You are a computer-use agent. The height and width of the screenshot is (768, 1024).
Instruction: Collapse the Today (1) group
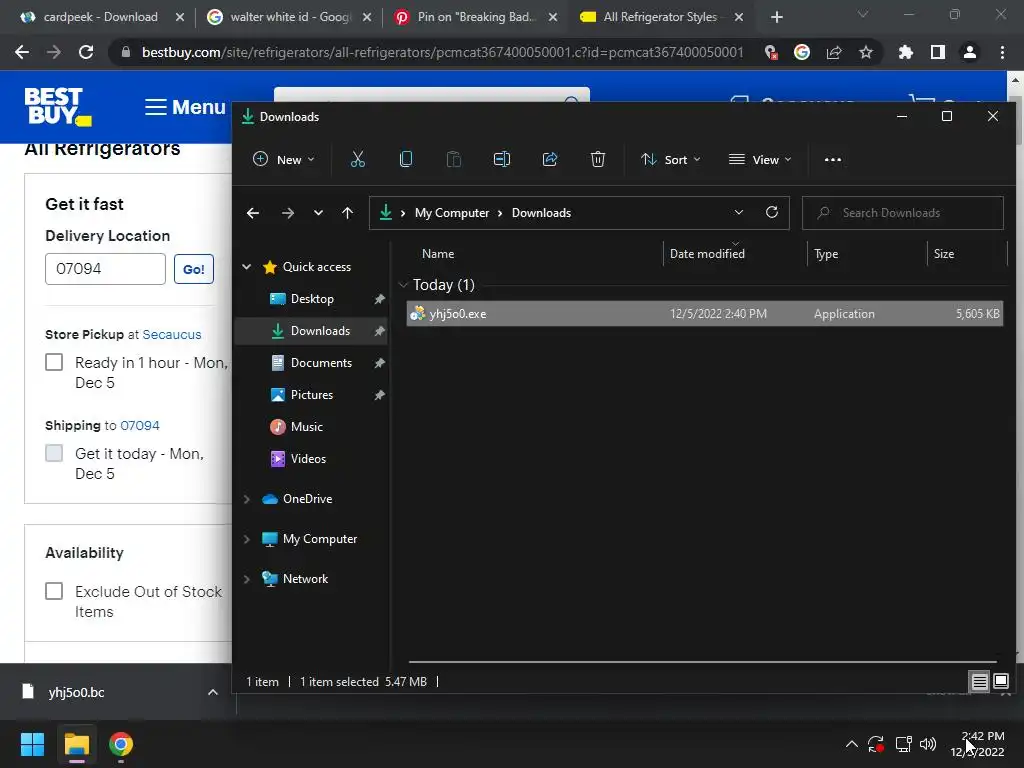pos(403,285)
